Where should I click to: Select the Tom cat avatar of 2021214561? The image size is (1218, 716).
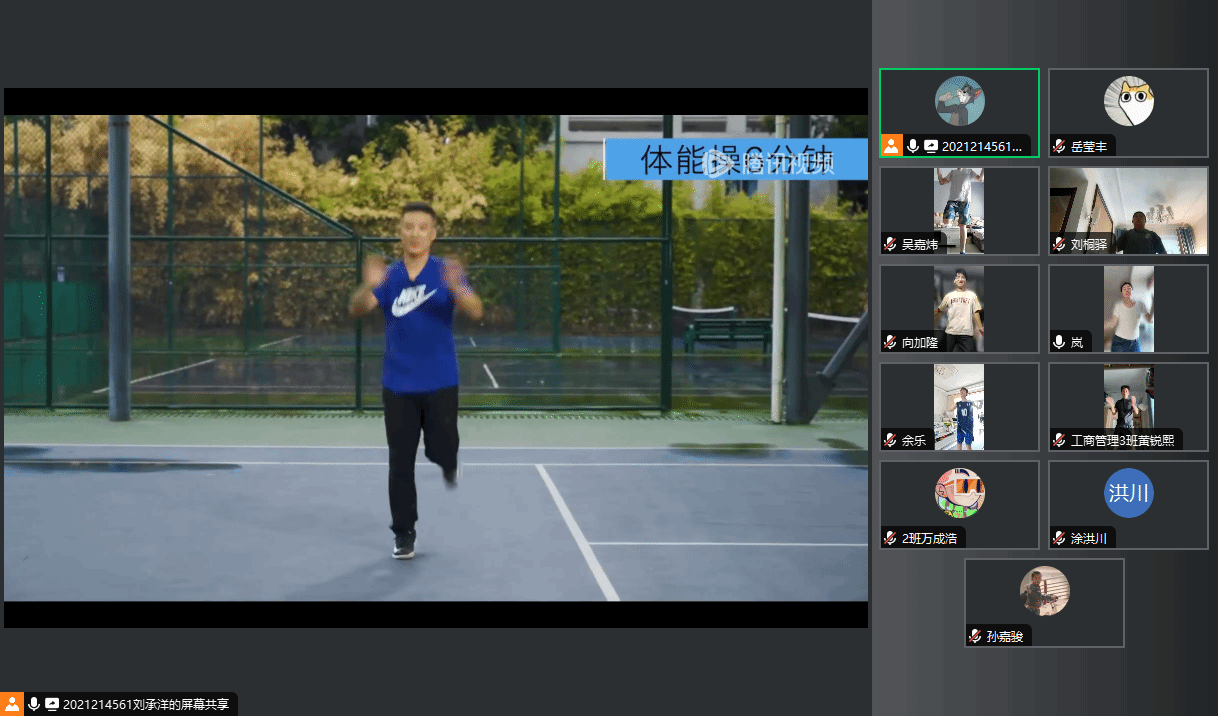click(x=959, y=101)
